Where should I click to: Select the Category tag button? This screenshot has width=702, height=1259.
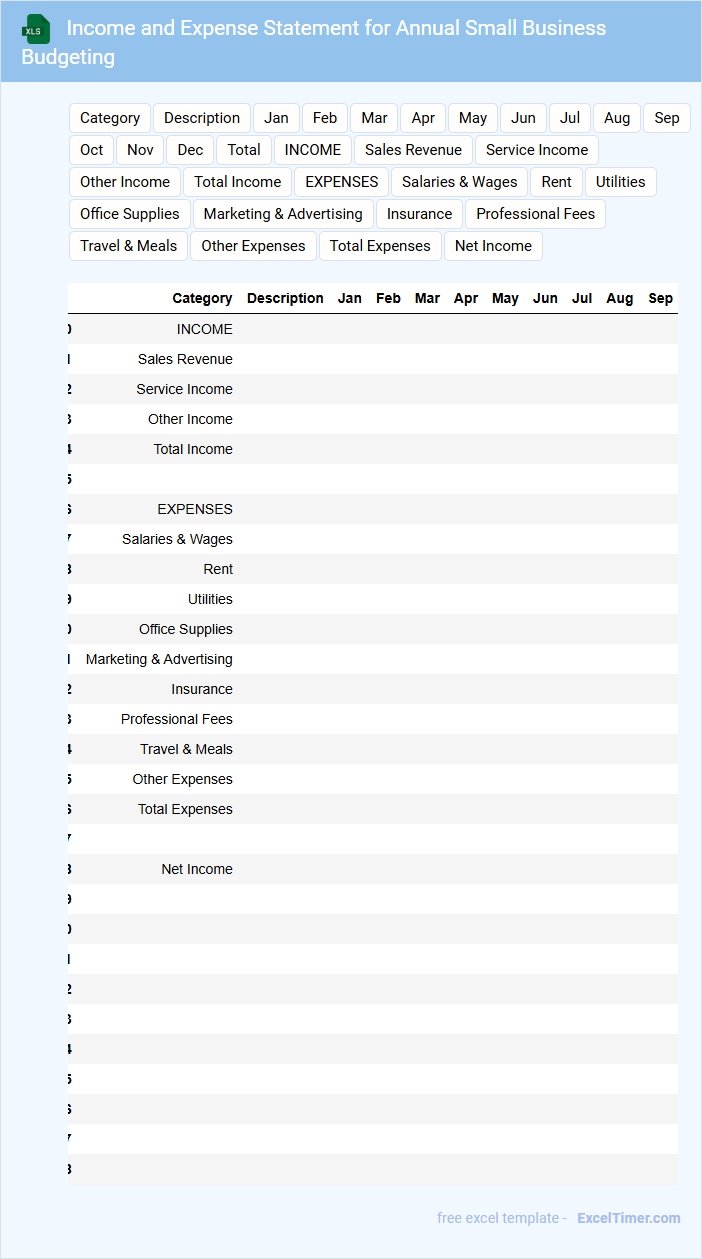point(110,118)
